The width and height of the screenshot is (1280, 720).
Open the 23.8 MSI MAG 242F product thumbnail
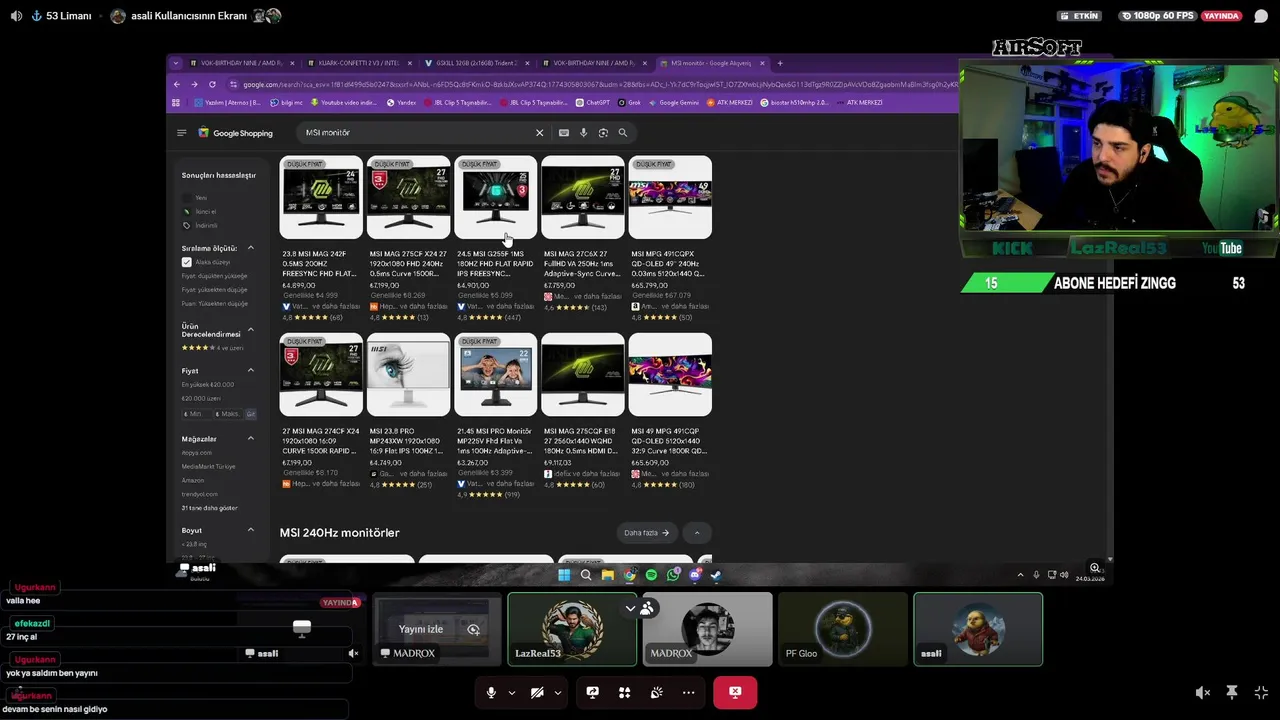pos(321,197)
